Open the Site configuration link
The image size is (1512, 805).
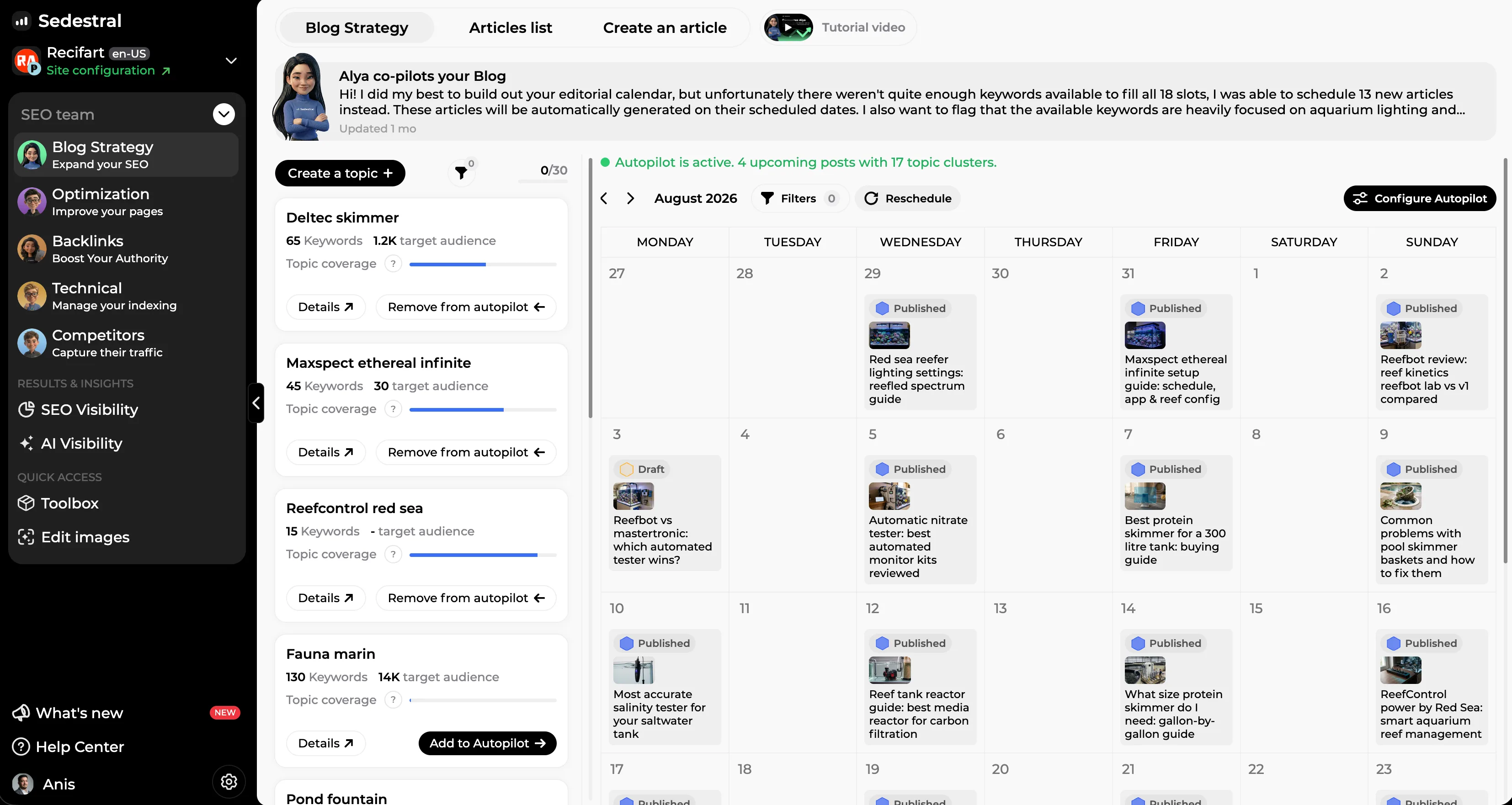pyautogui.click(x=109, y=70)
